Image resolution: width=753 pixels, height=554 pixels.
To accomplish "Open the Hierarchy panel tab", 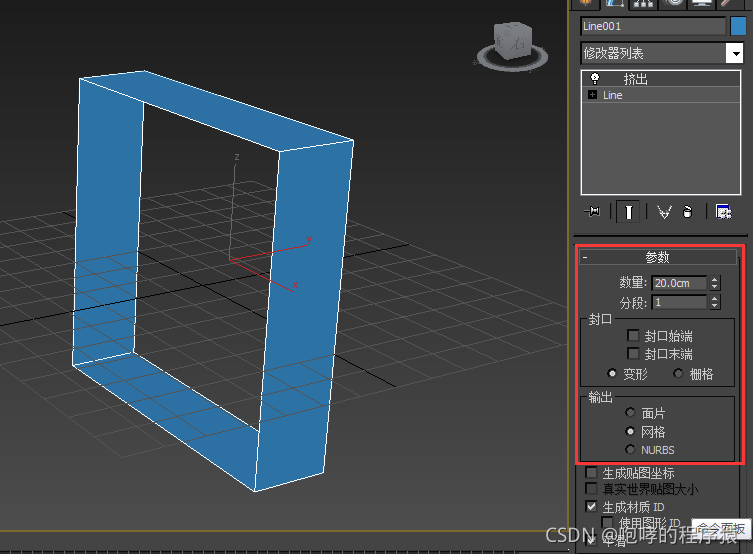I will point(647,3).
